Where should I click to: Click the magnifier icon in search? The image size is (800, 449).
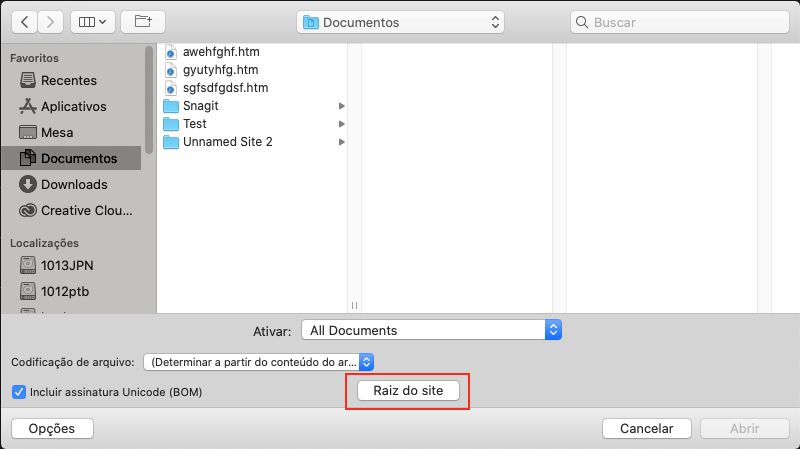pyautogui.click(x=582, y=22)
